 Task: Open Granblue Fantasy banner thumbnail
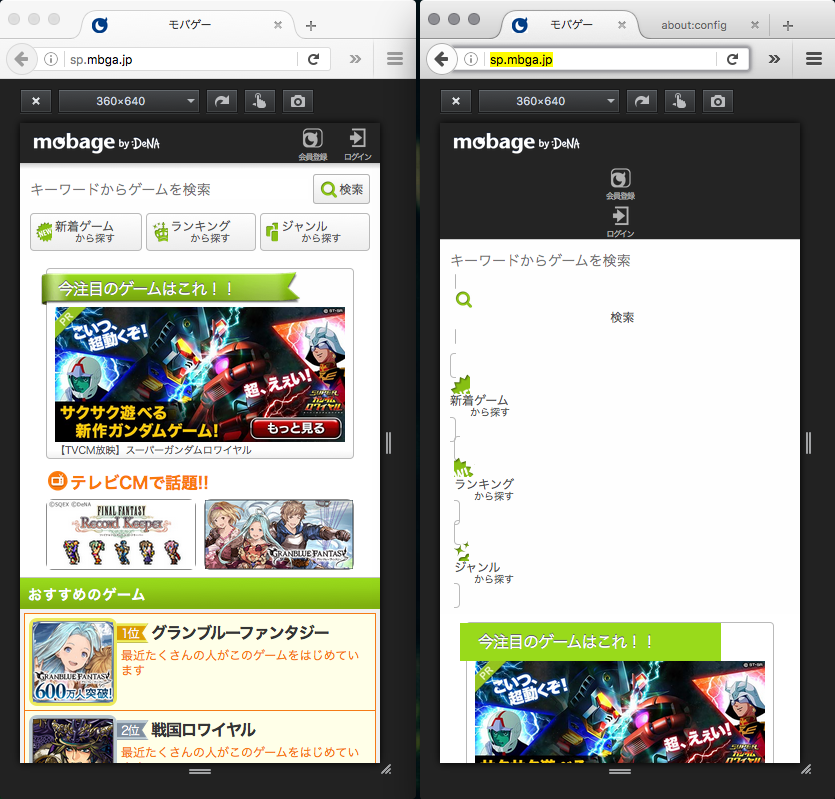[x=279, y=534]
